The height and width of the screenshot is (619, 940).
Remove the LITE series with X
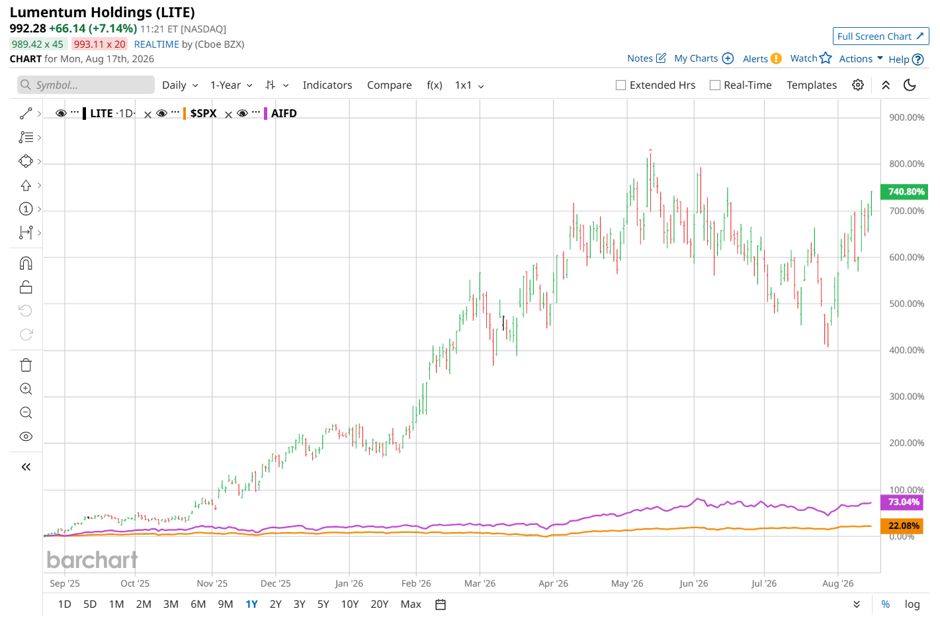tap(147, 114)
